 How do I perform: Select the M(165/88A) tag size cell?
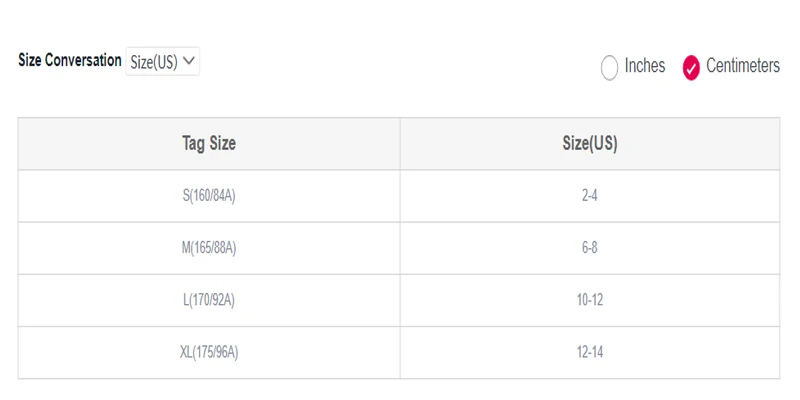pos(209,248)
